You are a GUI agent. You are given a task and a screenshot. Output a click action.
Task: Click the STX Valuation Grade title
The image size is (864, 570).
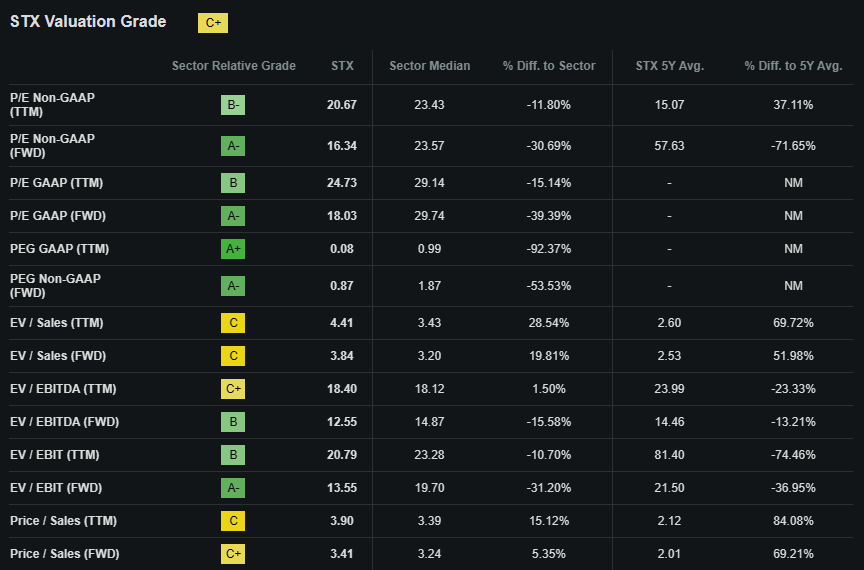88,22
